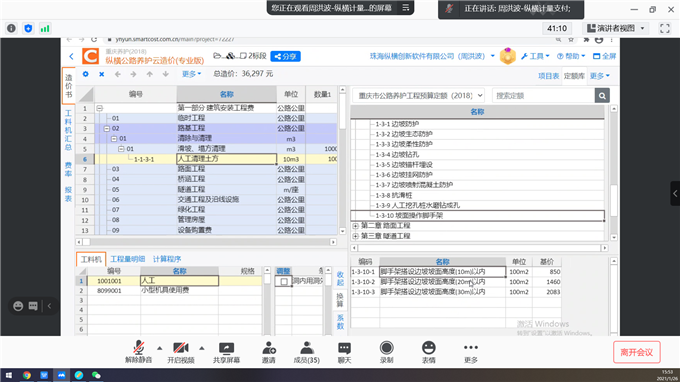The width and height of the screenshot is (680, 382).
Task: Move row down with the down arrow icon
Action: (x=166, y=74)
